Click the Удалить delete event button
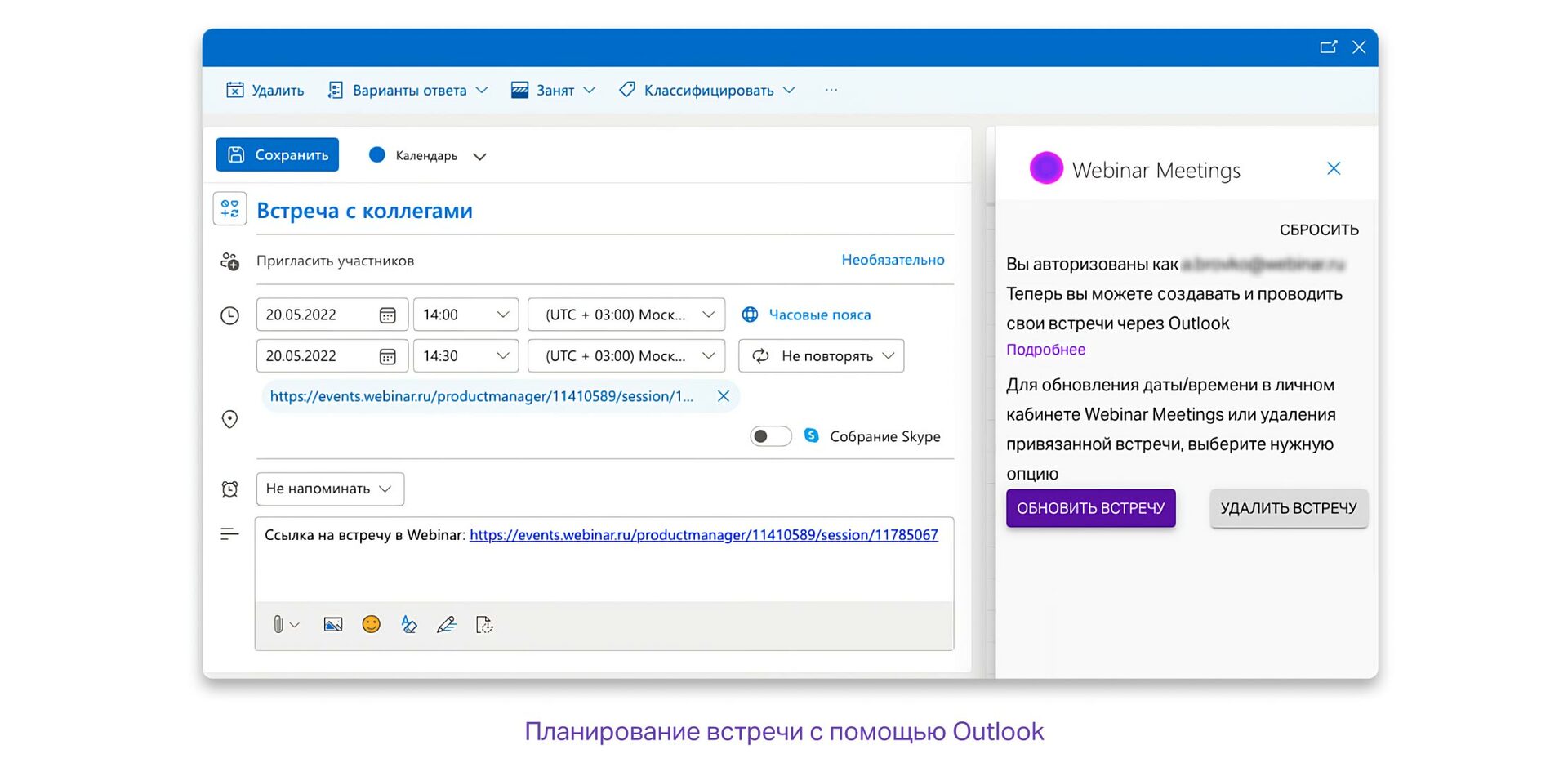 pyautogui.click(x=265, y=90)
